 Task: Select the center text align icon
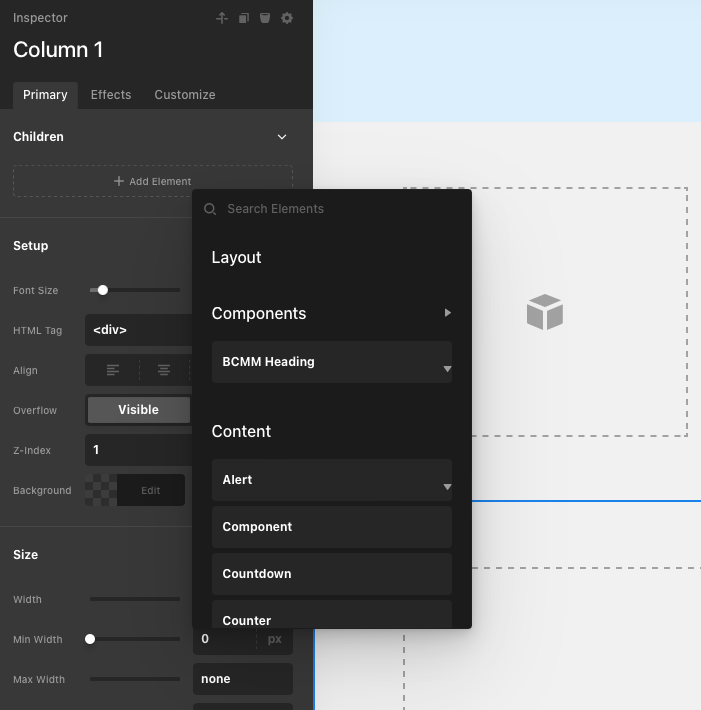pyautogui.click(x=163, y=370)
